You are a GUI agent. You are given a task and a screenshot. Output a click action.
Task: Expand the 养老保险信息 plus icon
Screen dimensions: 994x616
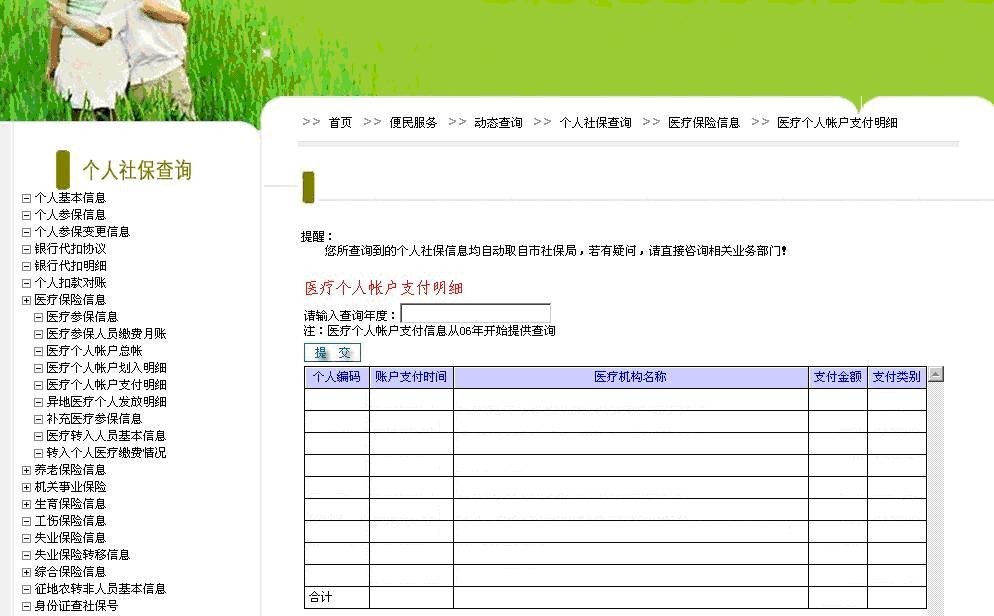click(26, 470)
